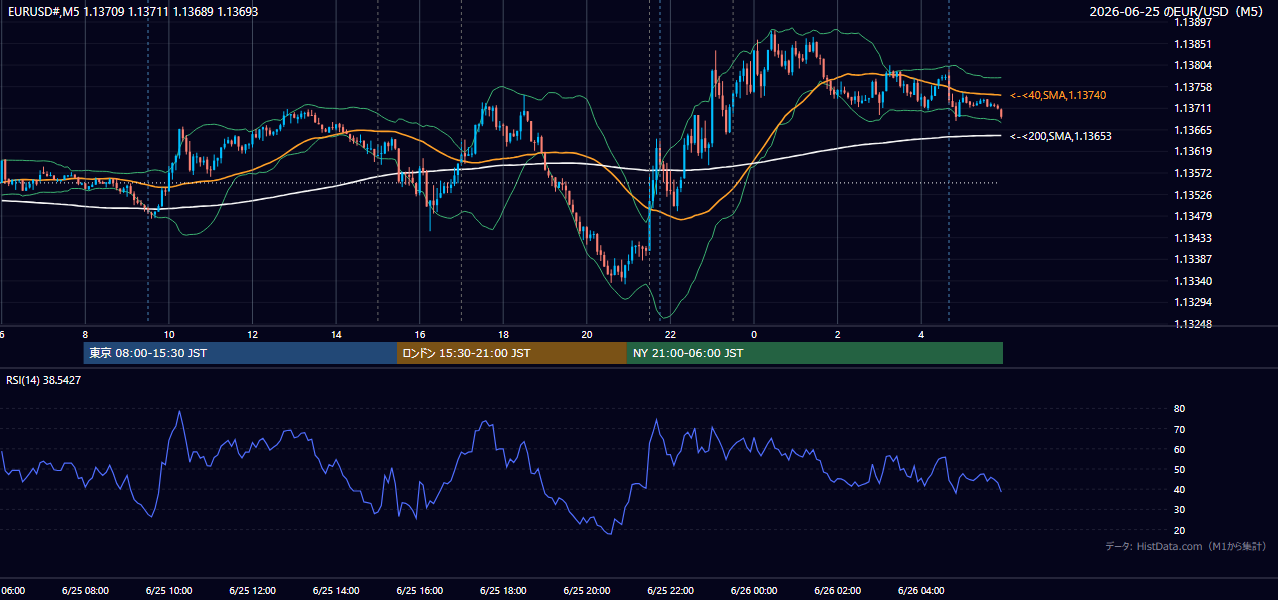Click the 6/25 08:00 date label
1278x600 pixels.
point(85,591)
